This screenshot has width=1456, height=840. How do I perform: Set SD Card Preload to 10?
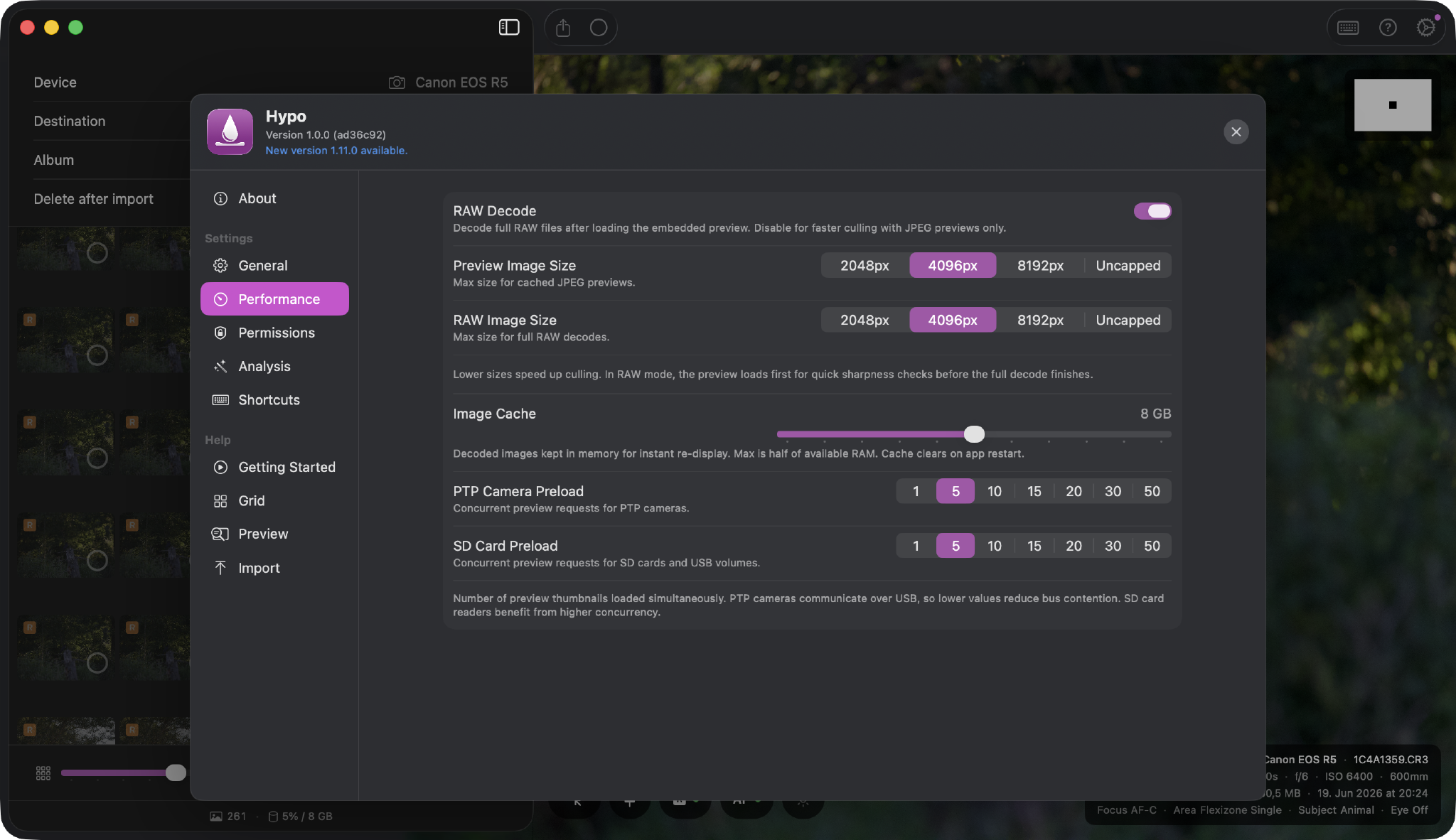[994, 546]
